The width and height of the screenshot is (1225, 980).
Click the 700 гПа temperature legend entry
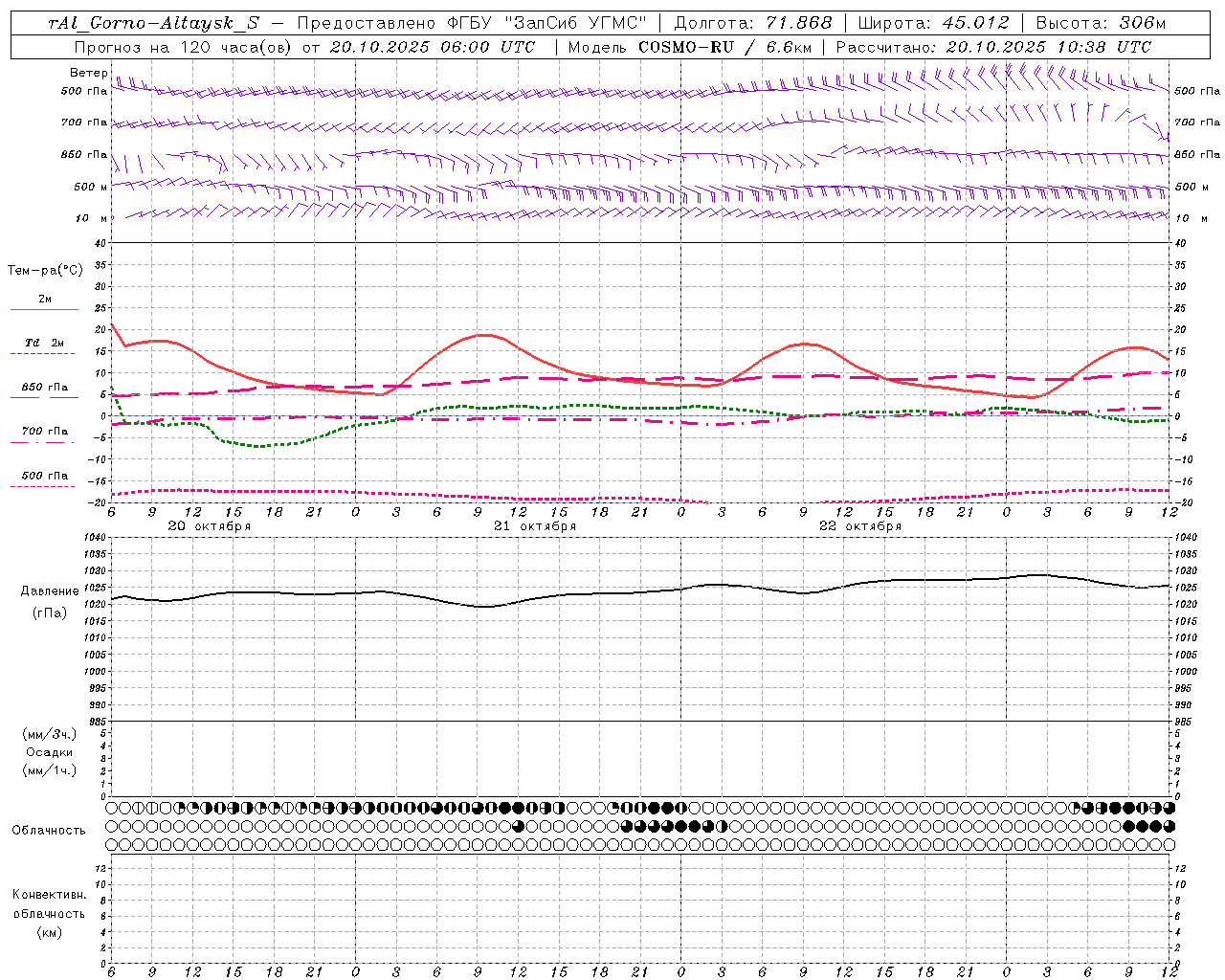tap(45, 432)
